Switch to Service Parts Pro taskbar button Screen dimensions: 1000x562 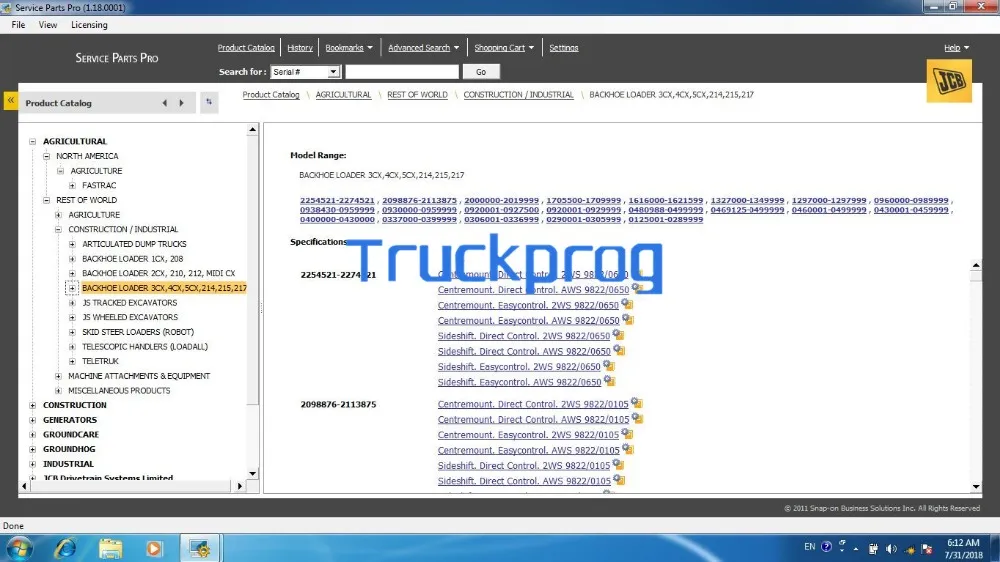coord(200,549)
